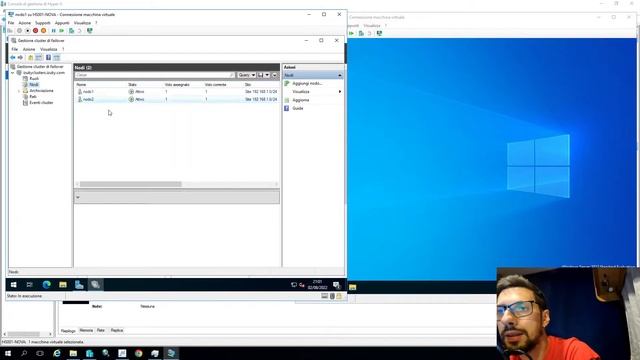Click the blue Help toolbar icon
The height and width of the screenshot is (360, 640).
(48, 58)
